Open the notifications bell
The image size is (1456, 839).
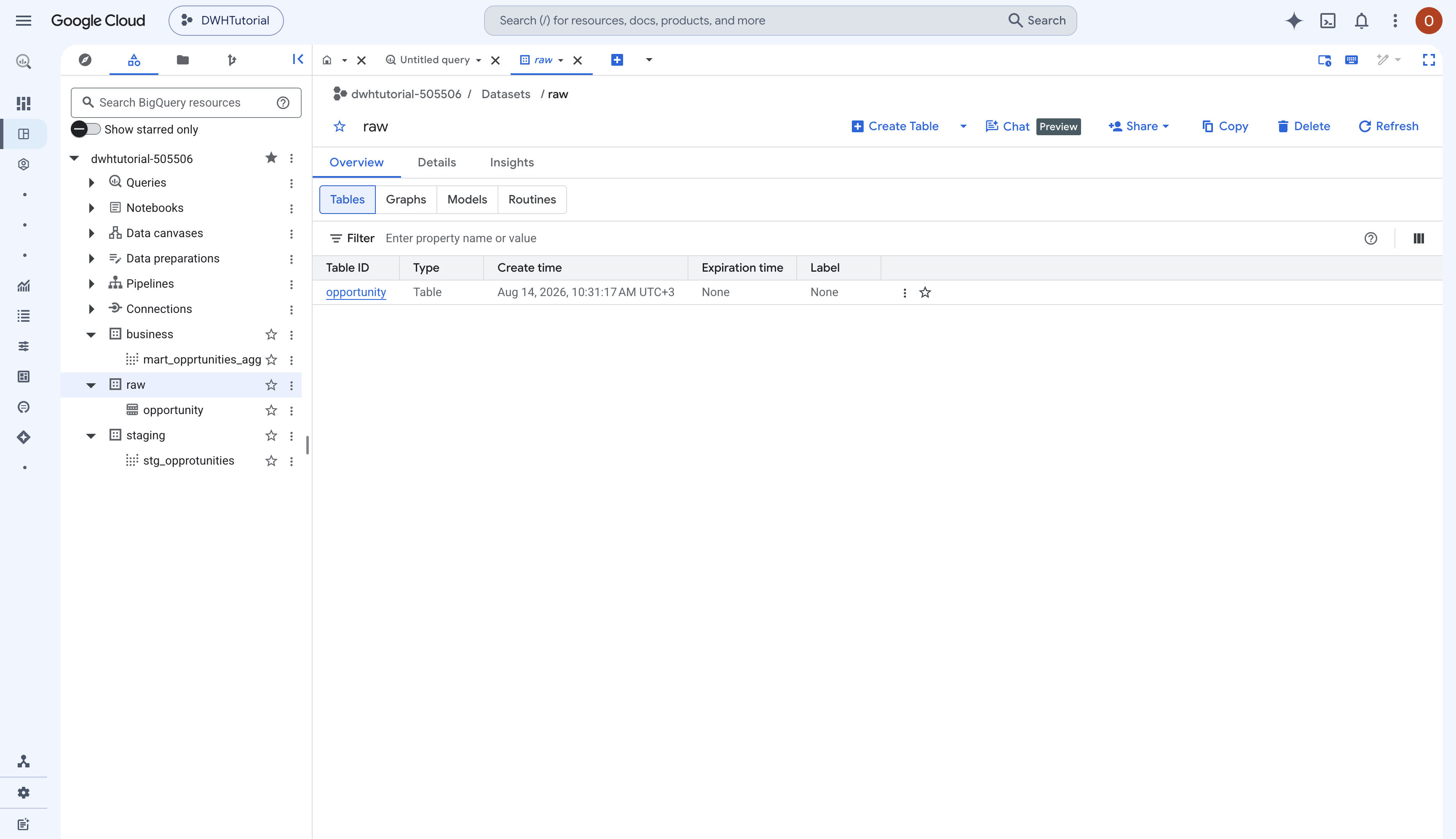pyautogui.click(x=1362, y=21)
